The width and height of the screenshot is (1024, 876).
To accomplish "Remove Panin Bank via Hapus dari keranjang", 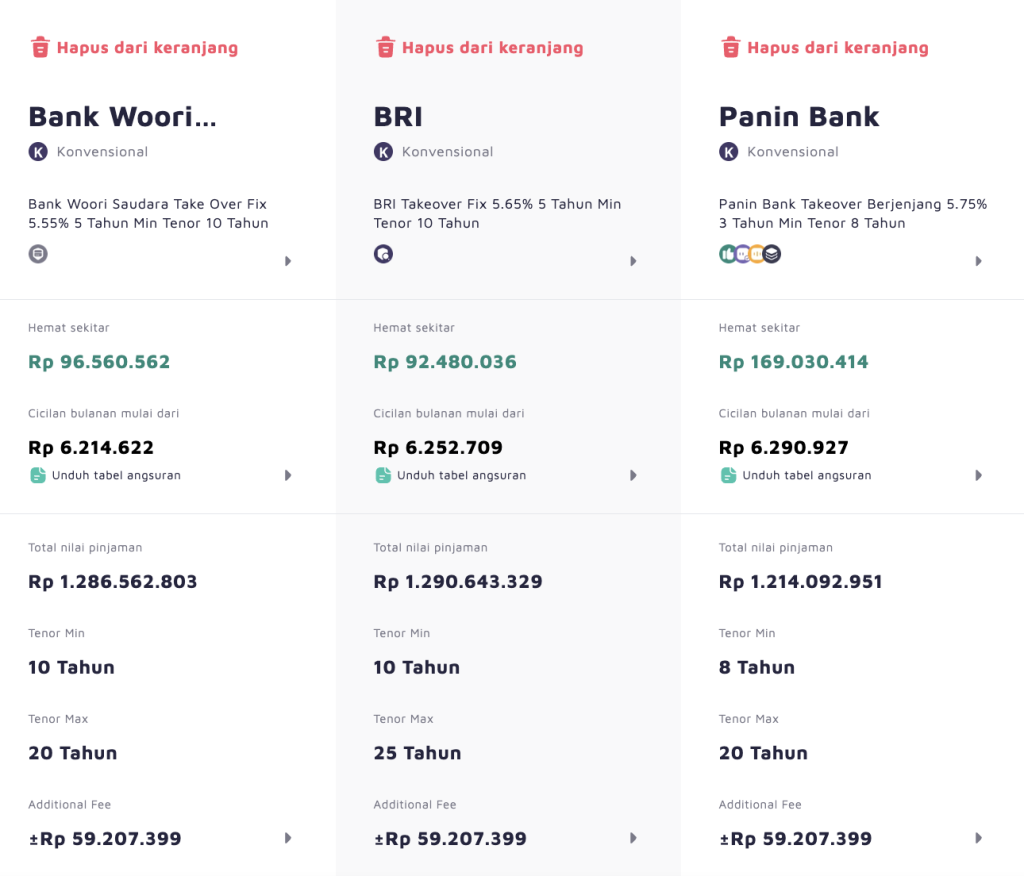I will pos(837,47).
